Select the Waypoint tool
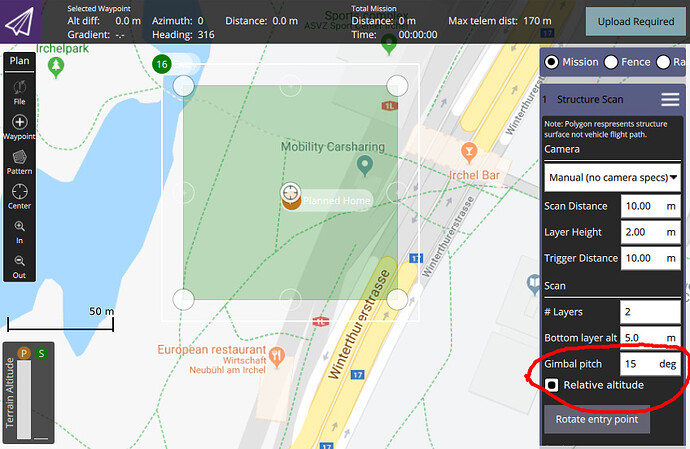Screen dimensions: 690x449 pyautogui.click(x=20, y=124)
